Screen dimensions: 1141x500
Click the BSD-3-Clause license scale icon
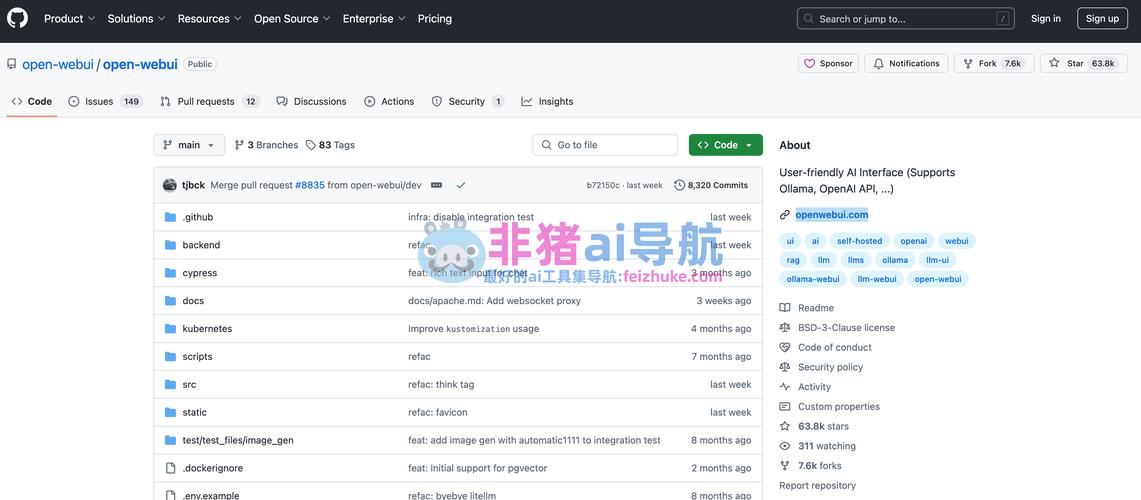click(784, 328)
